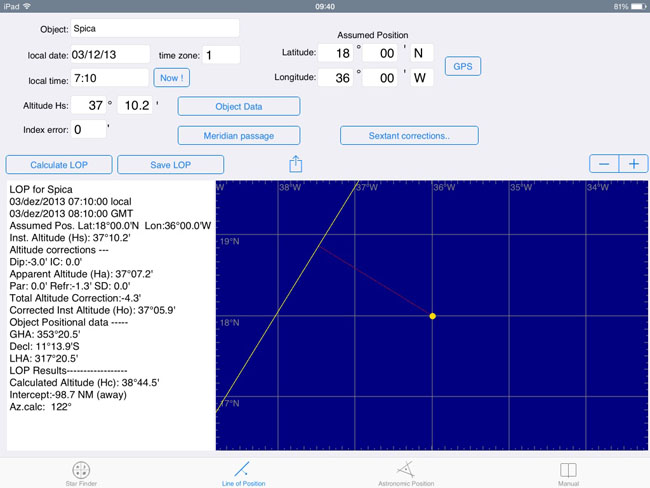
Task: Switch to Line of Position tab
Action: click(x=243, y=473)
